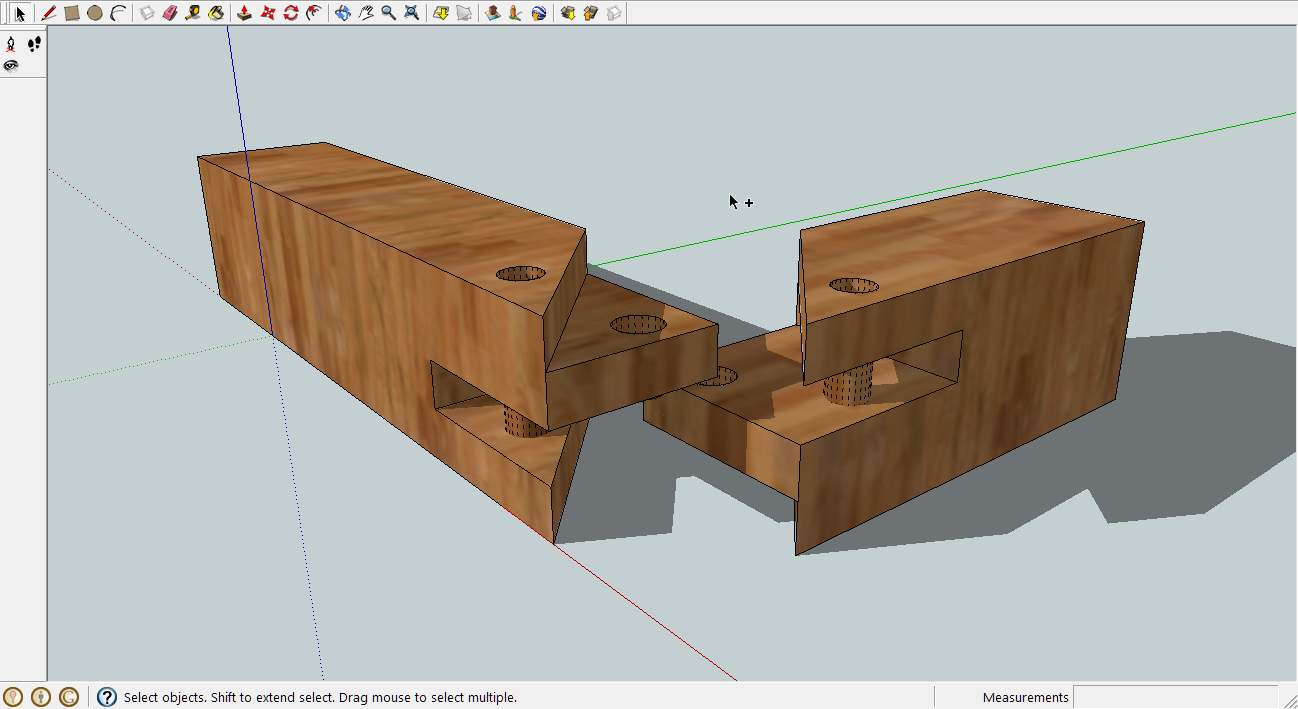
Task: Select the Arc tool
Action: pyautogui.click(x=117, y=13)
